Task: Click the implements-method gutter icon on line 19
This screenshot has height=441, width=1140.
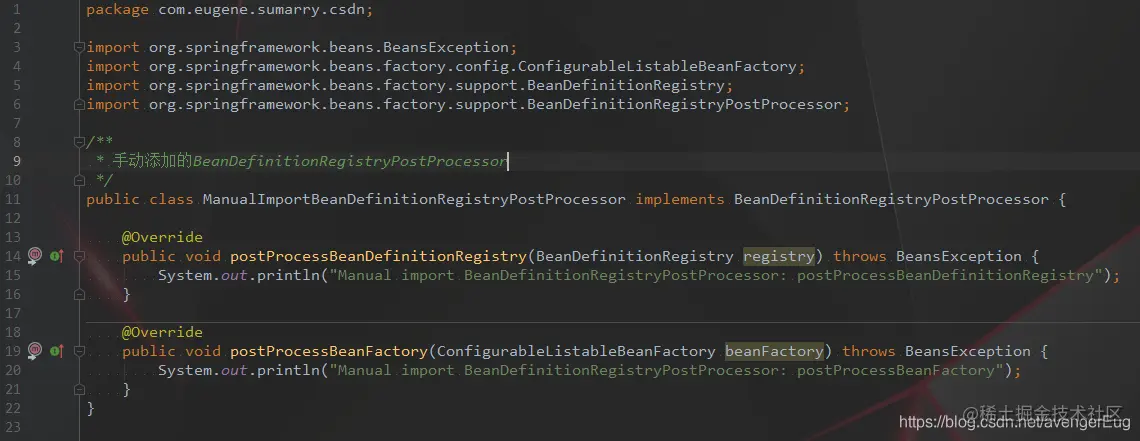Action: [x=57, y=351]
